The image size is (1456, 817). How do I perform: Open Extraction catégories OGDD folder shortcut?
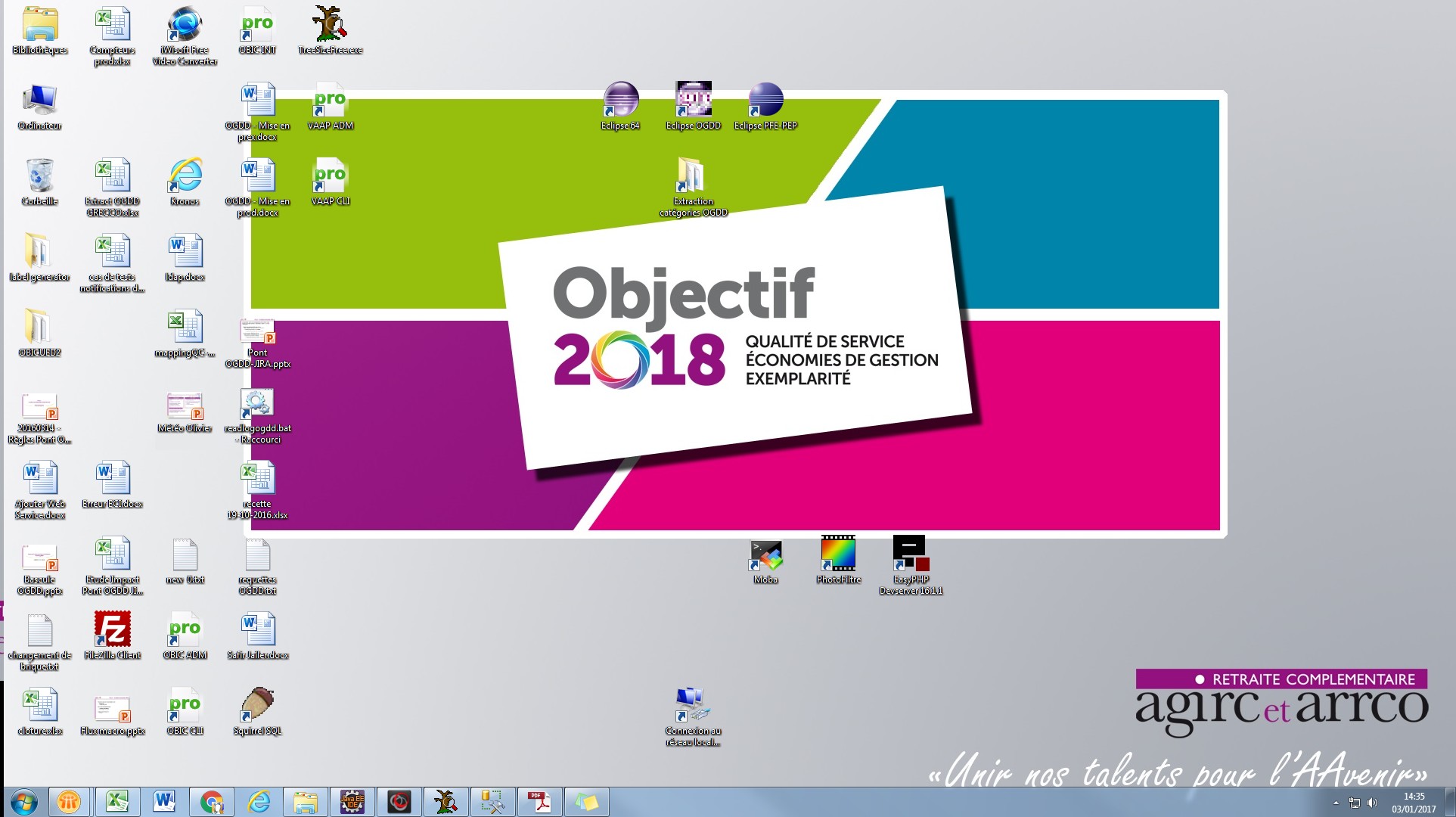click(x=693, y=188)
